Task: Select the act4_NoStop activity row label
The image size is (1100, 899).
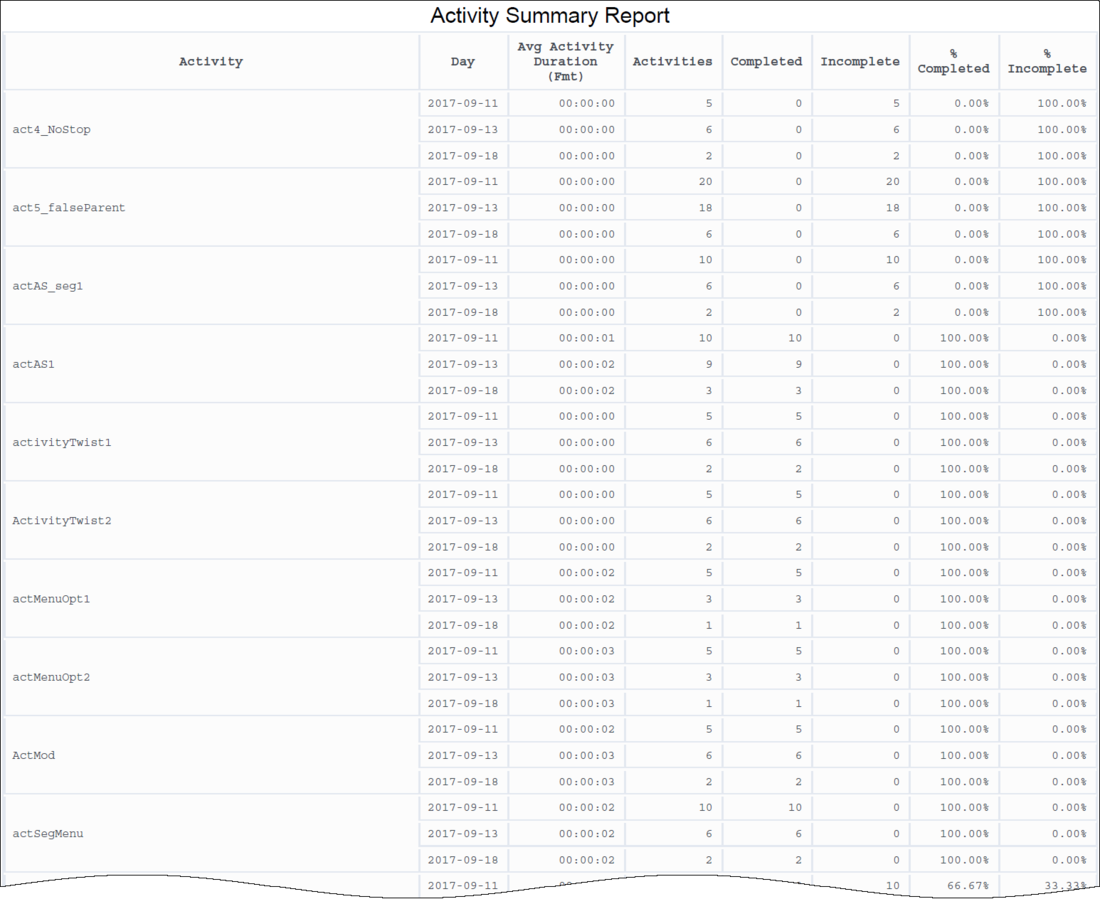Action: pyautogui.click(x=52, y=130)
